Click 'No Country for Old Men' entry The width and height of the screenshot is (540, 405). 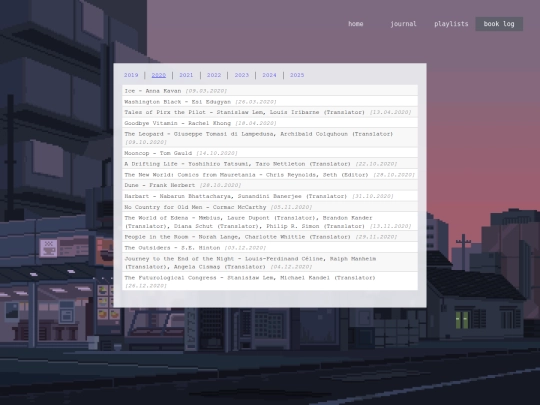pyautogui.click(x=270, y=207)
